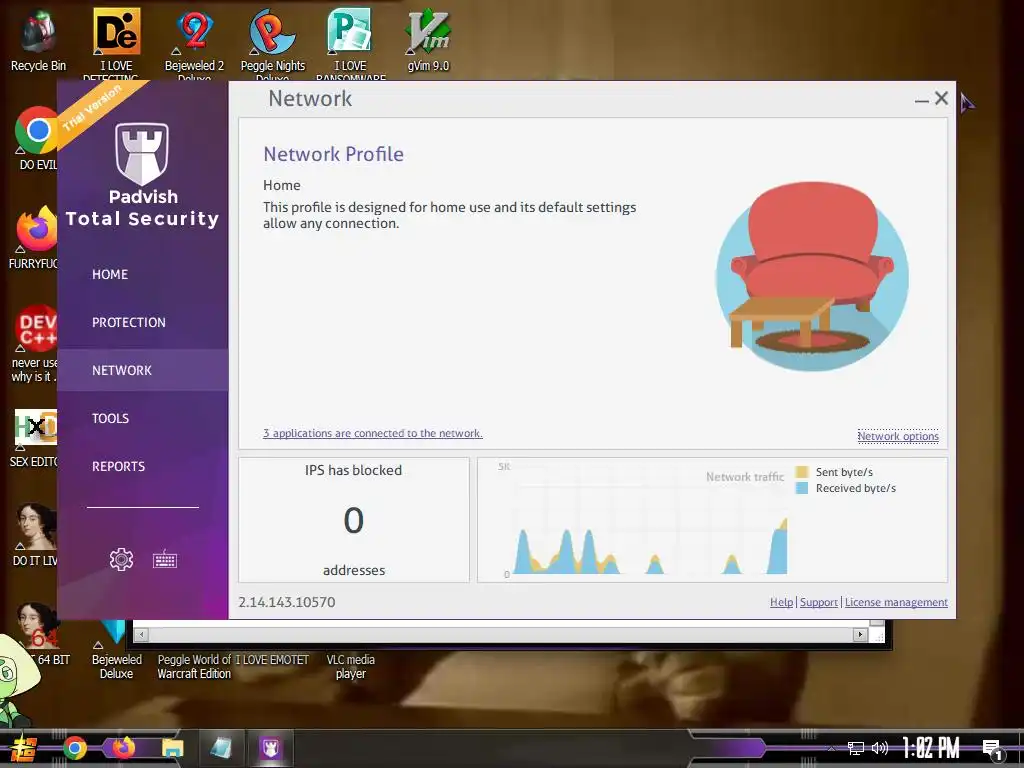Open the Help link

781,602
